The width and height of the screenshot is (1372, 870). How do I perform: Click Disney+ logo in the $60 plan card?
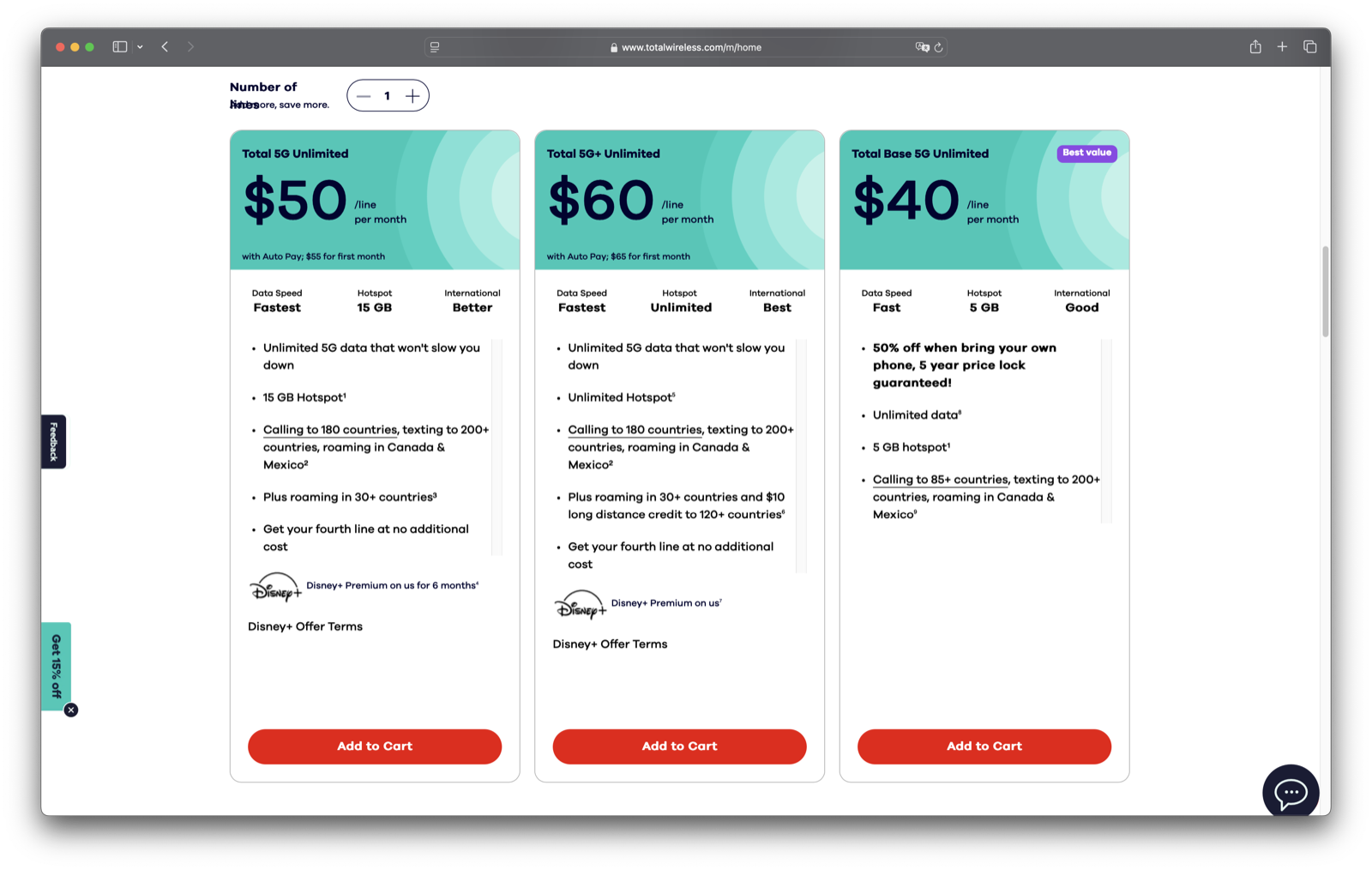click(x=580, y=605)
